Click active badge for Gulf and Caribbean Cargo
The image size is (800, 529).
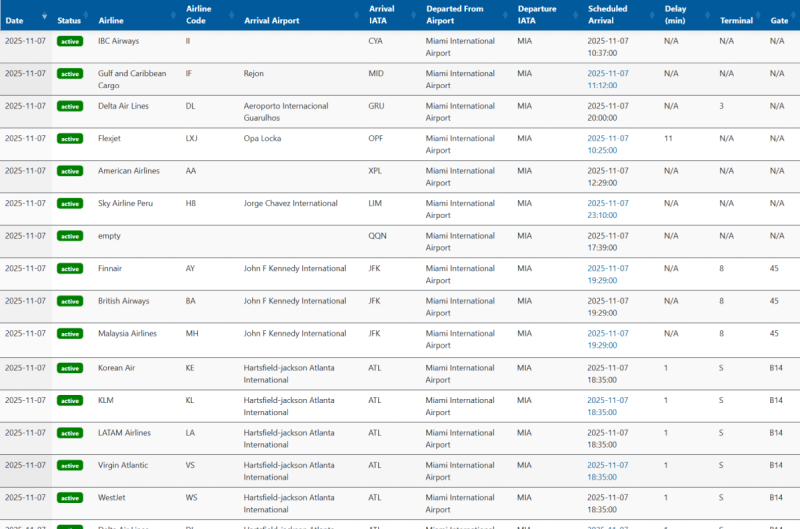[x=70, y=74]
